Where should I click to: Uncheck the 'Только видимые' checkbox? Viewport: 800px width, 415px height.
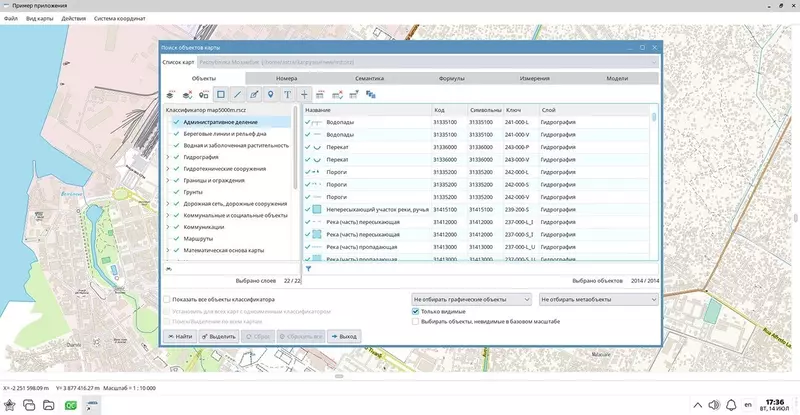(x=415, y=311)
